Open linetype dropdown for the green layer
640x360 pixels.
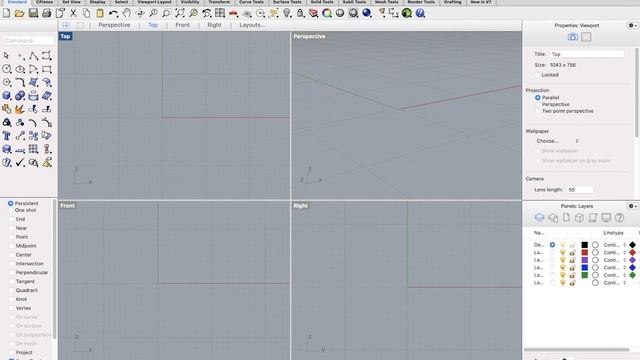[615, 275]
